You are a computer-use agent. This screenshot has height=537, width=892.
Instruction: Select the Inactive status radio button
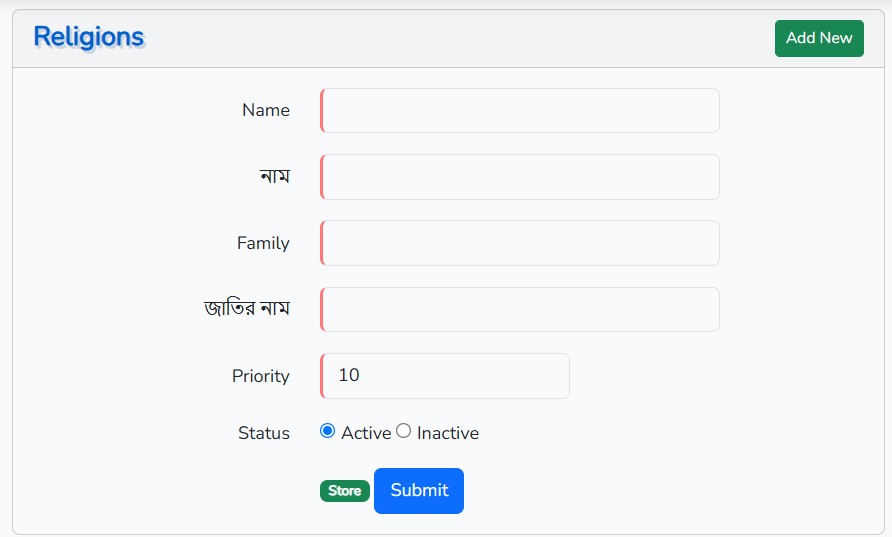click(x=404, y=431)
